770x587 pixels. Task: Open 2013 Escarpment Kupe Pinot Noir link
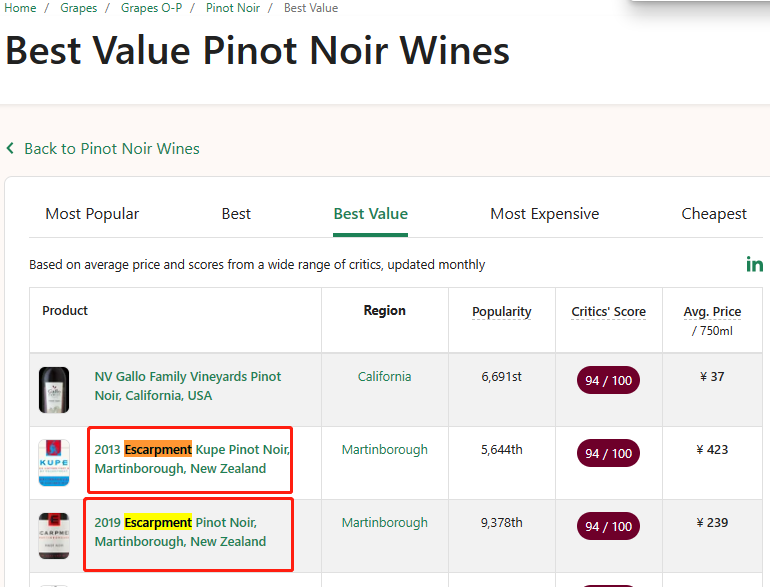coord(192,459)
